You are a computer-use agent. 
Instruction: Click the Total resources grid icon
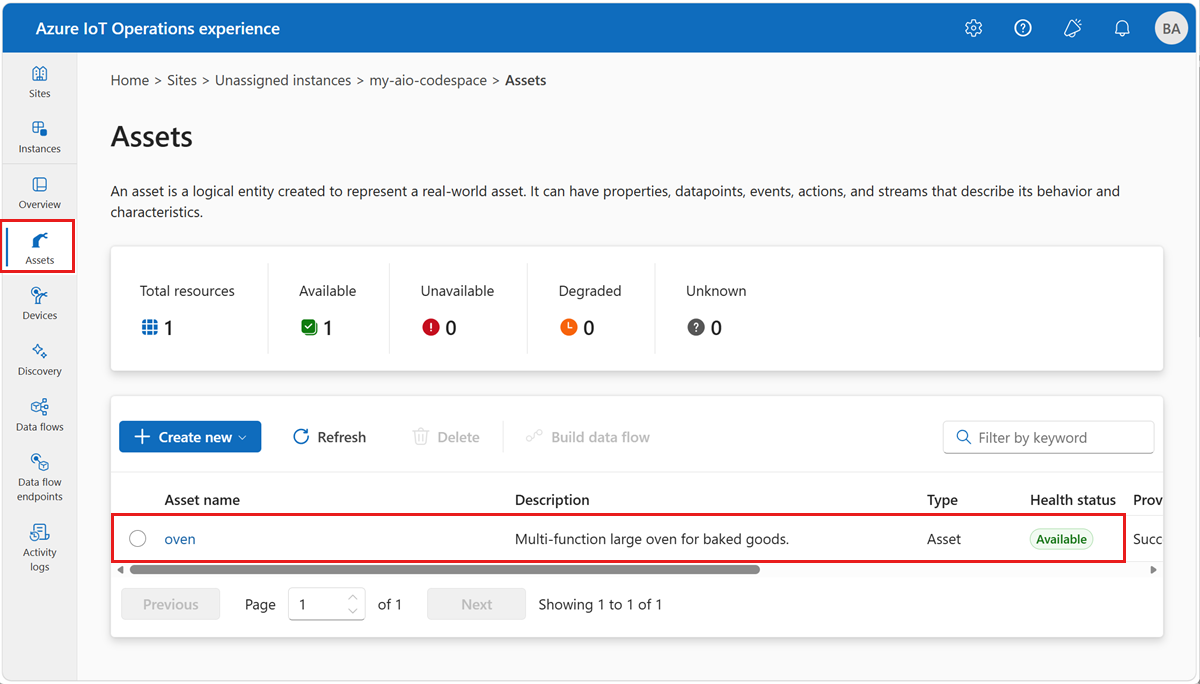pyautogui.click(x=150, y=327)
